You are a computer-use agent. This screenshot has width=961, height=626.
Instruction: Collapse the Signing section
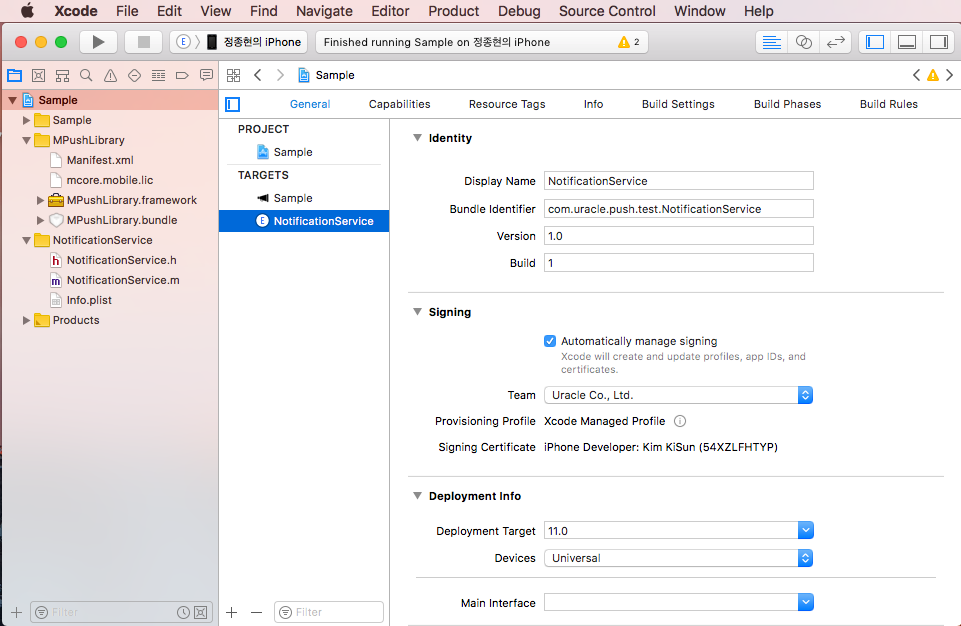pos(417,311)
